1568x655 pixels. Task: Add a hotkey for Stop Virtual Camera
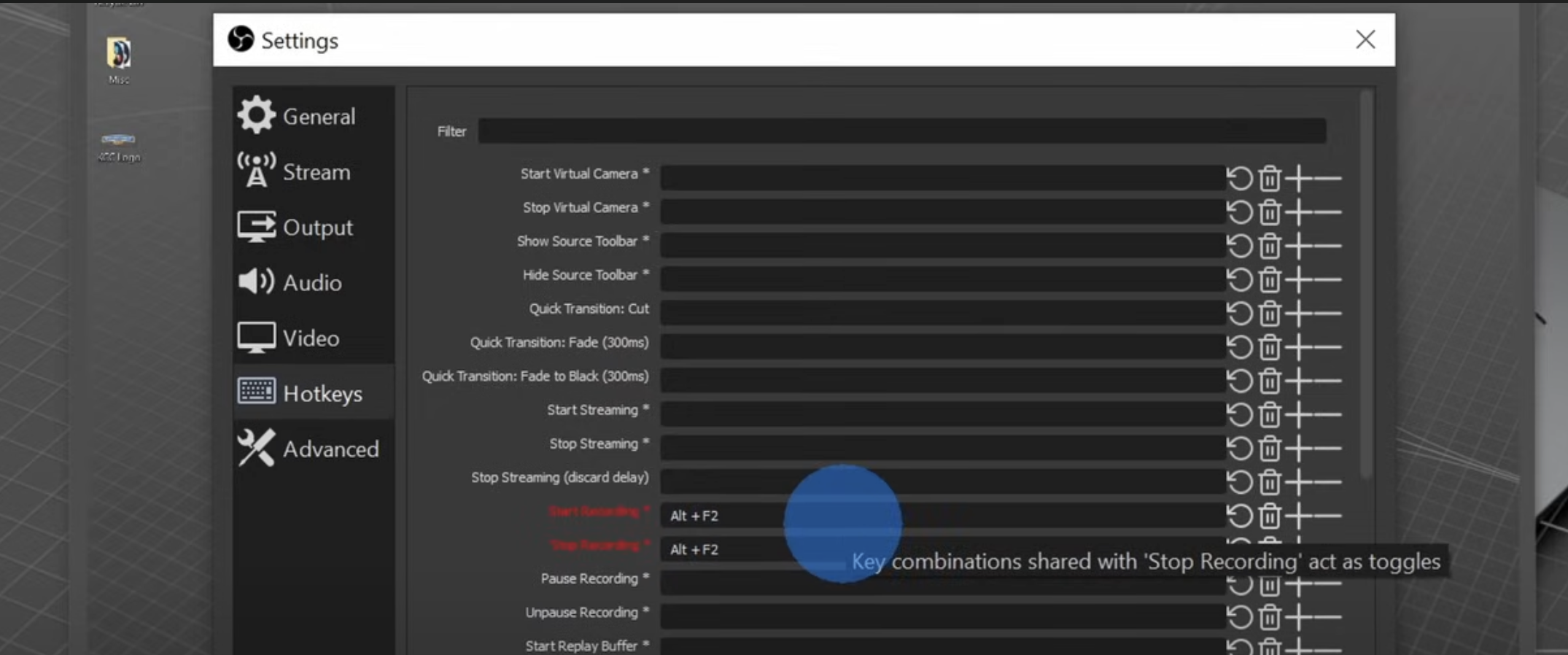[x=1298, y=212]
